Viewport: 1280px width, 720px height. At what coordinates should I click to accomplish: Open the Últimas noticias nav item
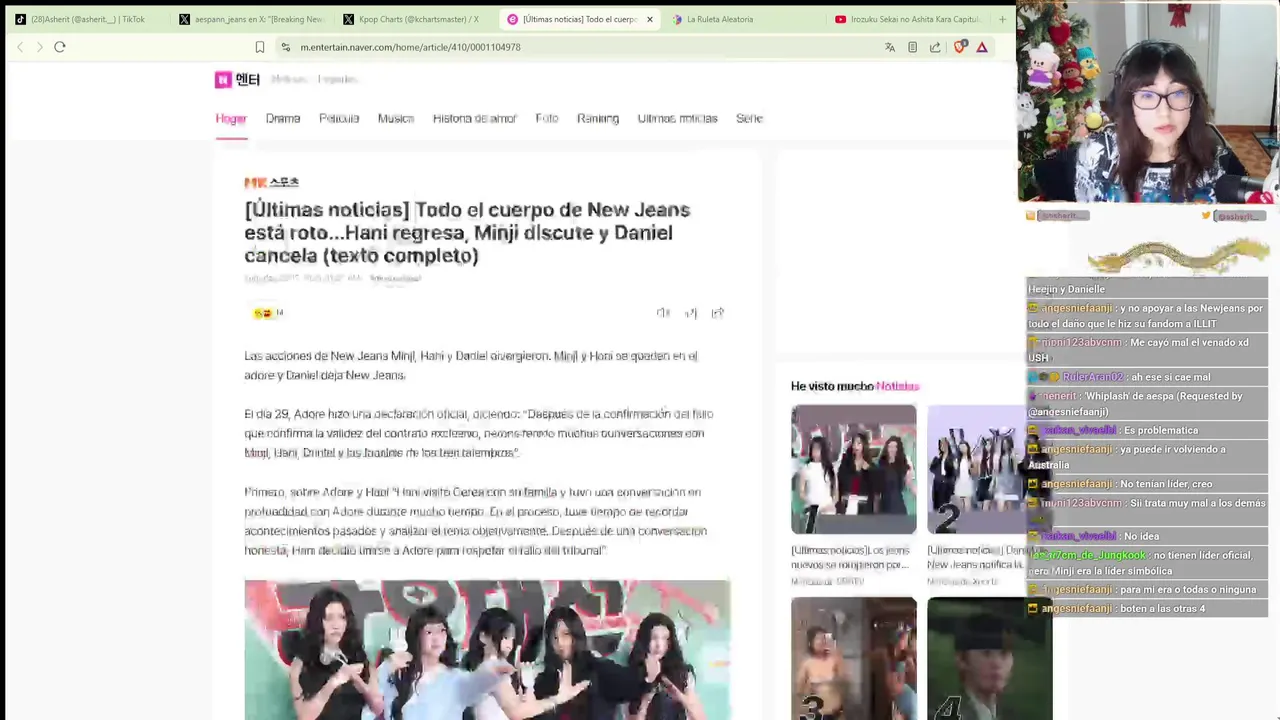tap(678, 118)
